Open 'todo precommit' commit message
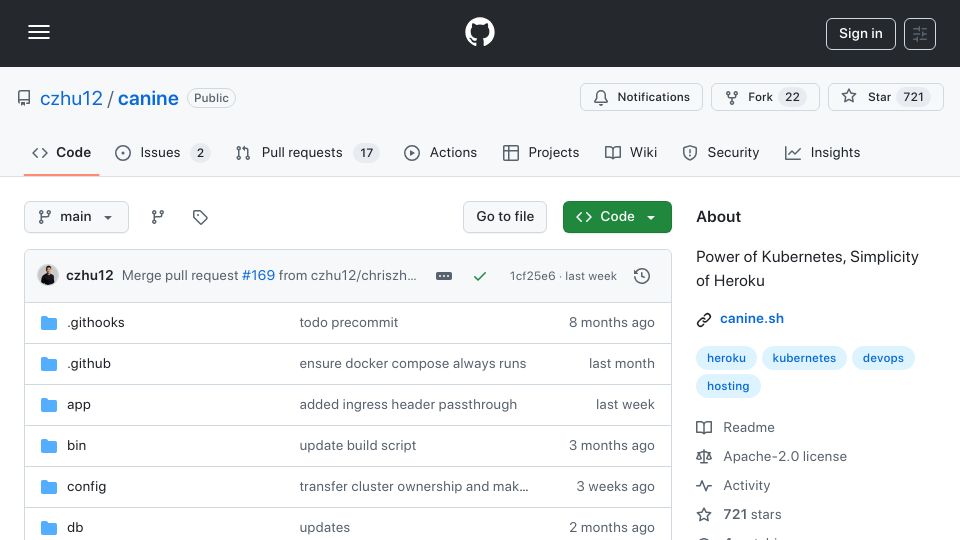 [x=348, y=323]
